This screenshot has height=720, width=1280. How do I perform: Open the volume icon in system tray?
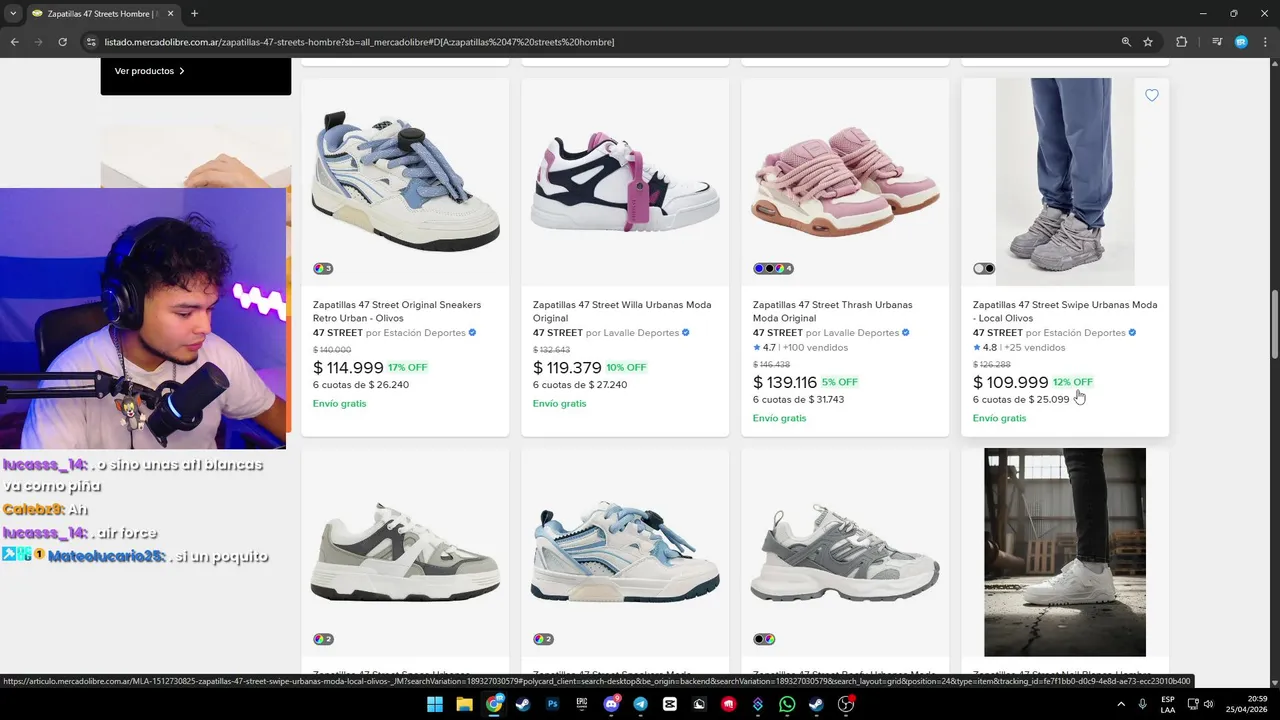(1208, 704)
